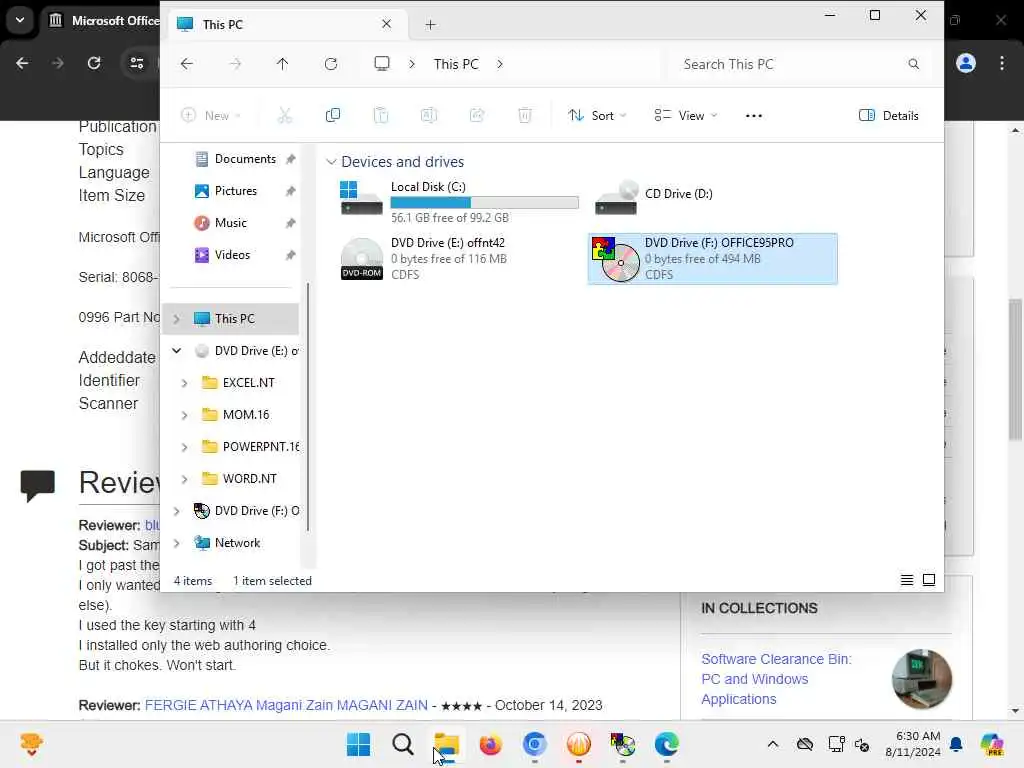Add a new tab in File Explorer
Viewport: 1024px width, 768px height.
[x=430, y=25]
